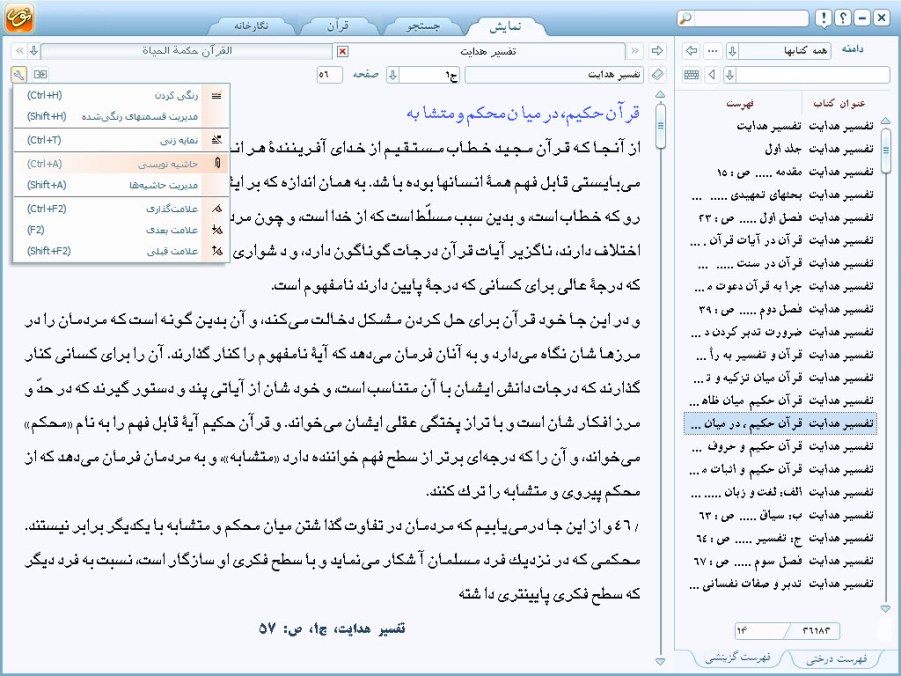Click the index list scrollbar thumb
This screenshot has height=676, width=901.
[885, 149]
